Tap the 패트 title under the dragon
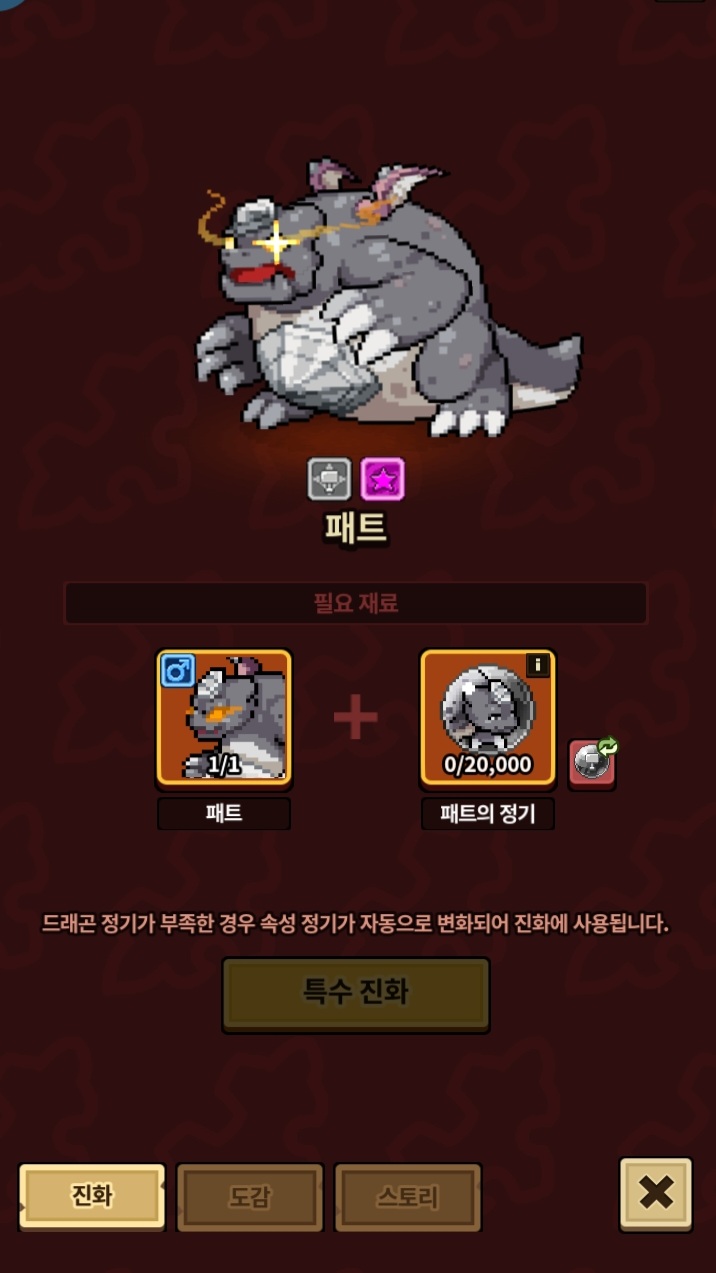This screenshot has height=1273, width=716. click(x=356, y=527)
